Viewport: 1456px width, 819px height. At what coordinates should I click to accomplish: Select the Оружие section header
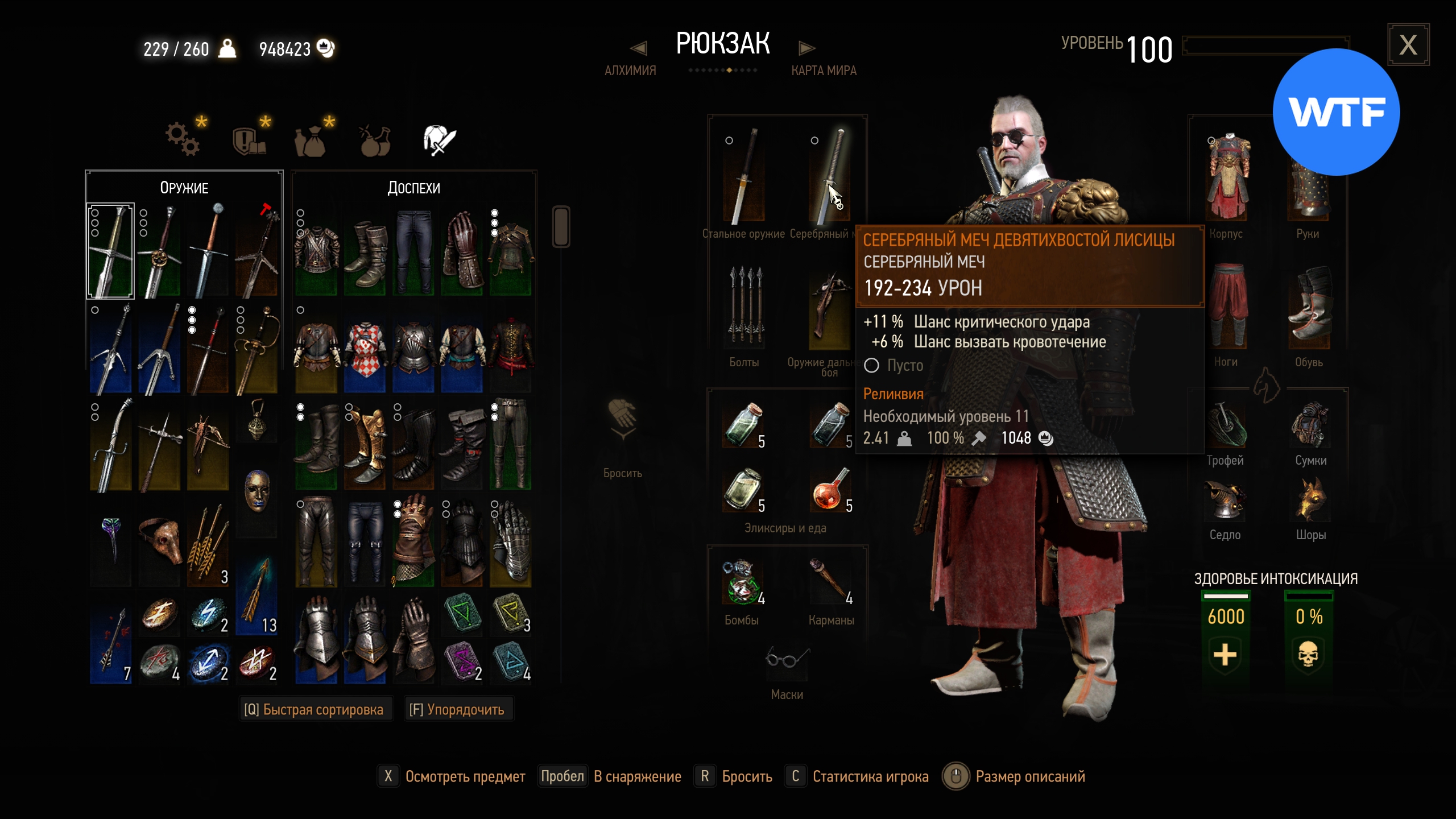pyautogui.click(x=184, y=188)
